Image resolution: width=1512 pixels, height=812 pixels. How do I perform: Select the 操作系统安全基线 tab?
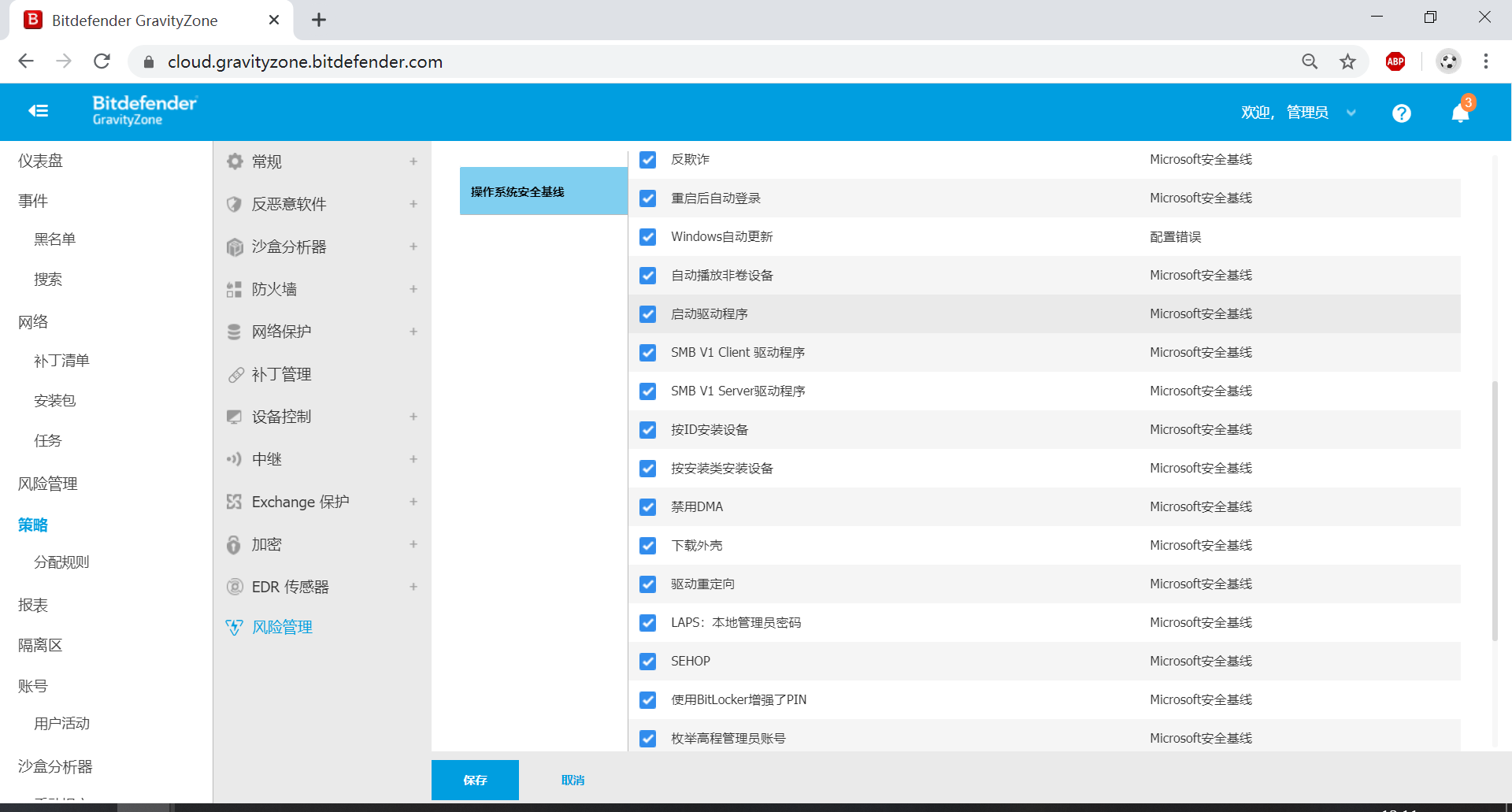(543, 191)
